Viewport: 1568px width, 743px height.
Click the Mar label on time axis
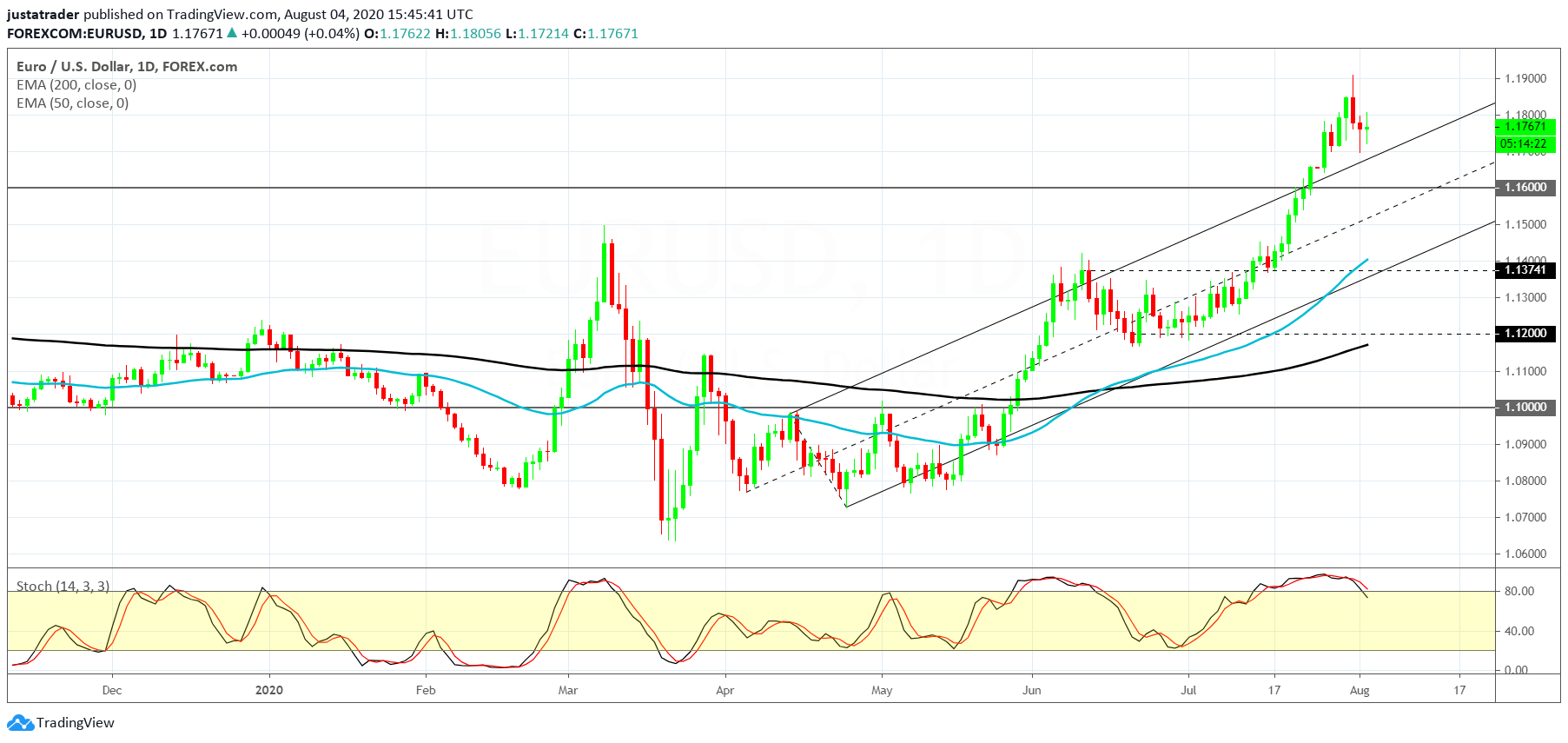(568, 691)
